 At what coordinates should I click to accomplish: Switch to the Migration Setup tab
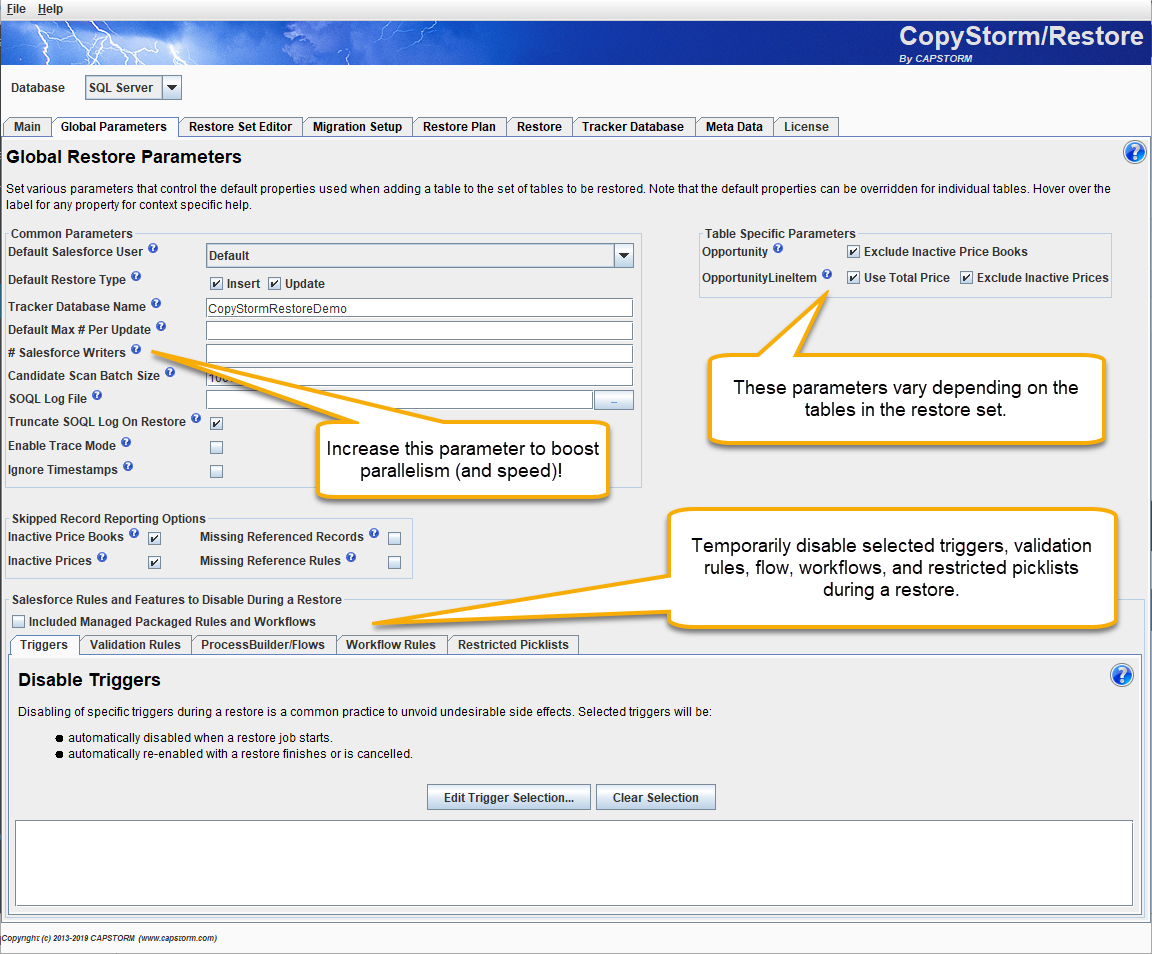coord(358,126)
